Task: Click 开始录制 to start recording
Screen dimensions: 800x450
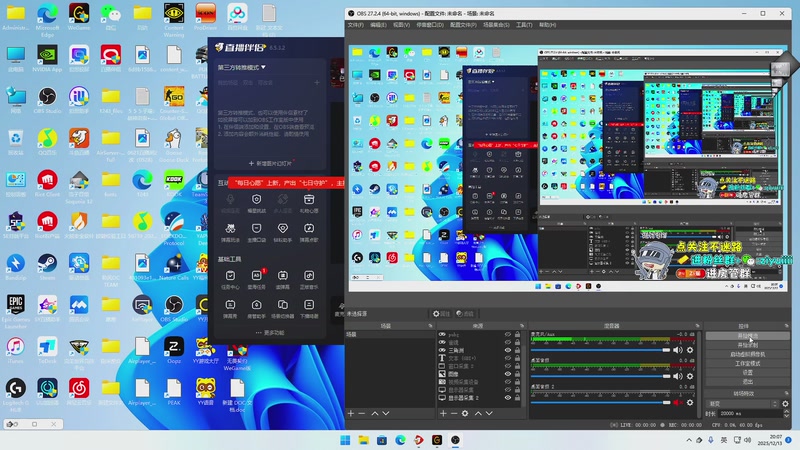Action: (x=747, y=345)
